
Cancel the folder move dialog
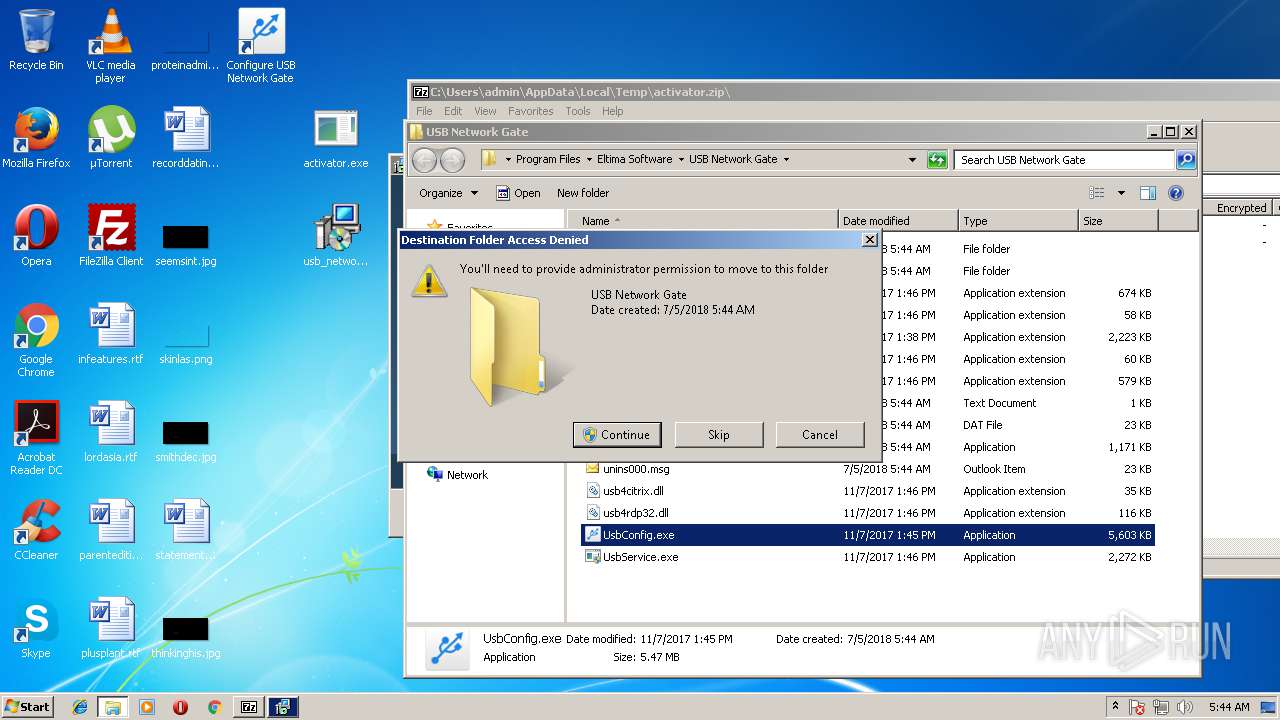[x=820, y=434]
